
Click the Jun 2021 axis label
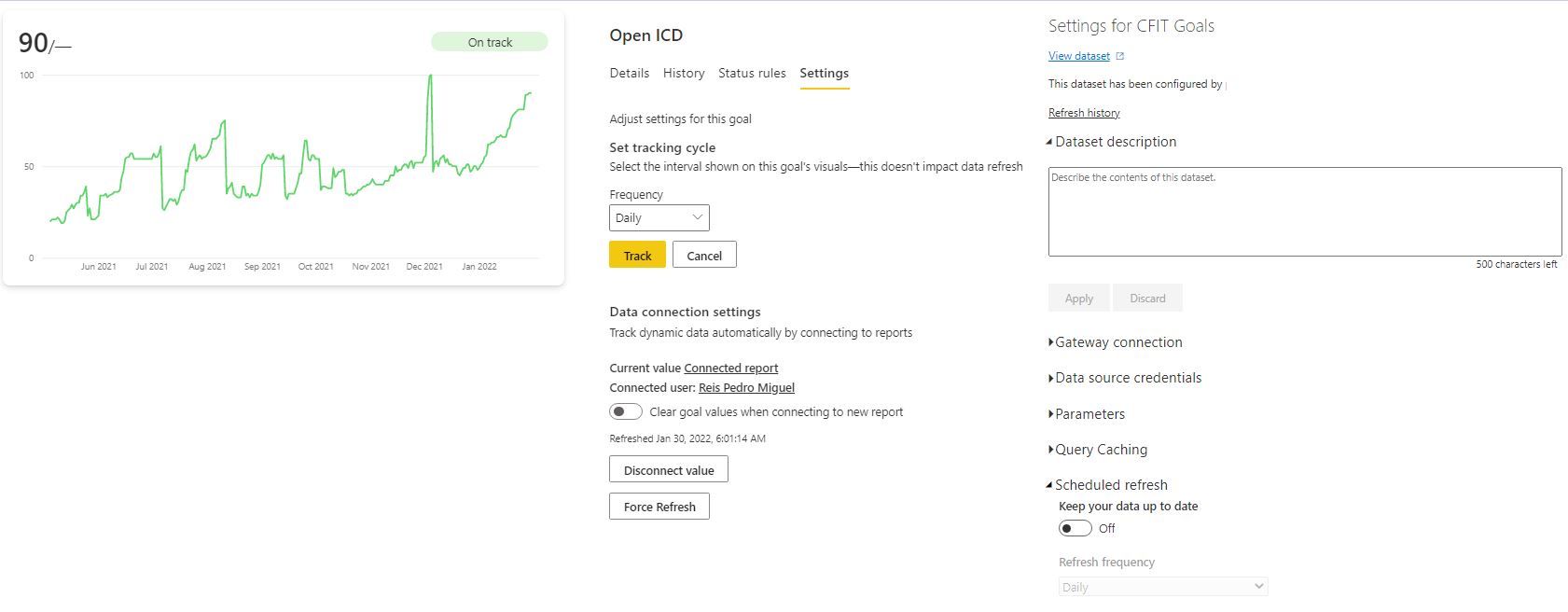tap(99, 267)
